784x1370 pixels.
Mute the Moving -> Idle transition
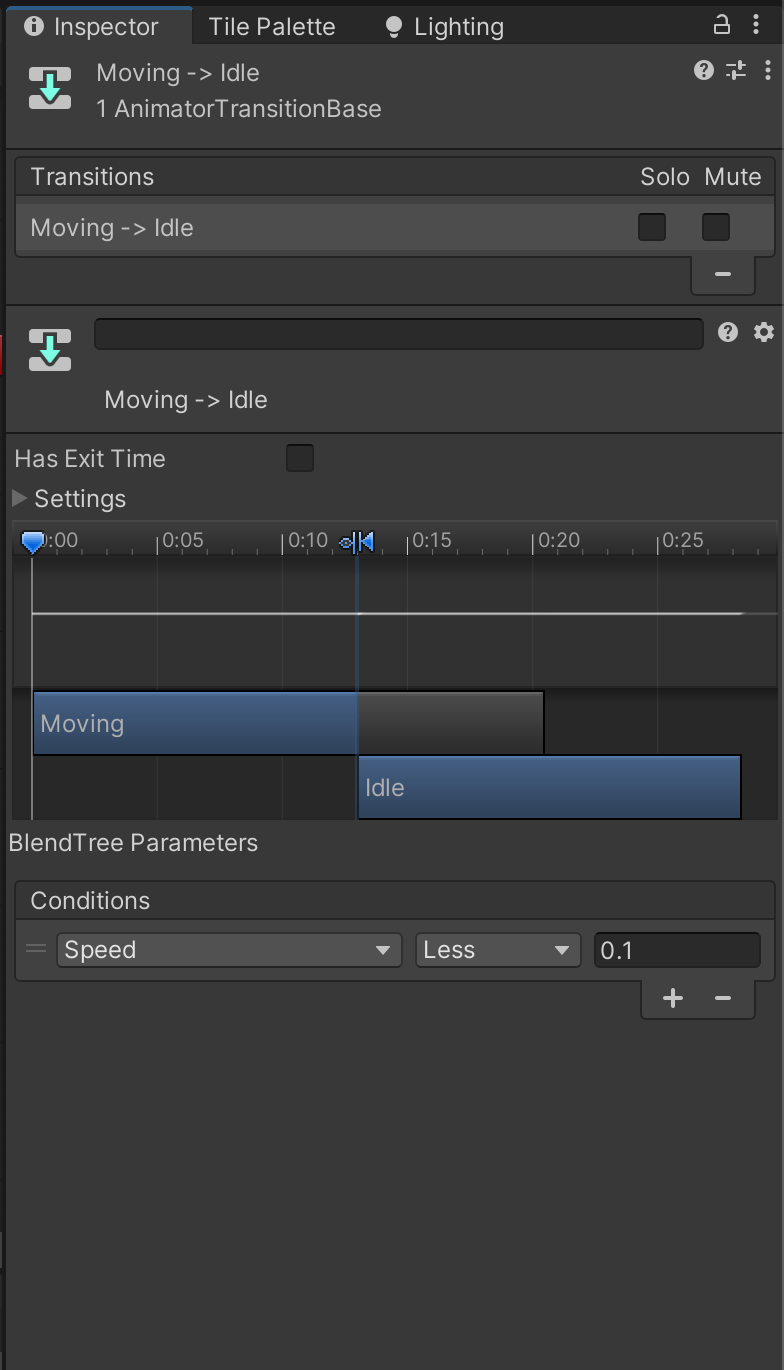(x=715, y=227)
